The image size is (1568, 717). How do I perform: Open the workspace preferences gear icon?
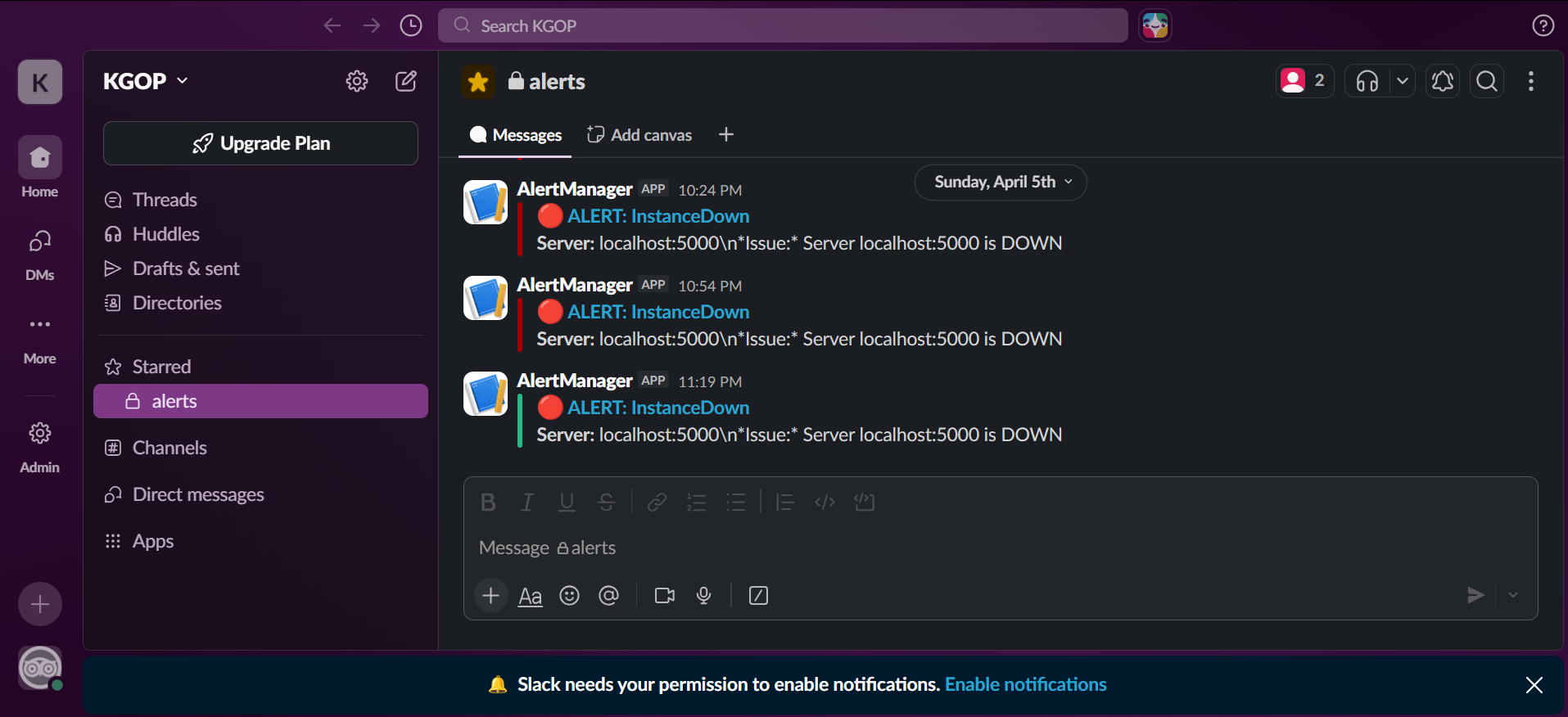[x=357, y=81]
